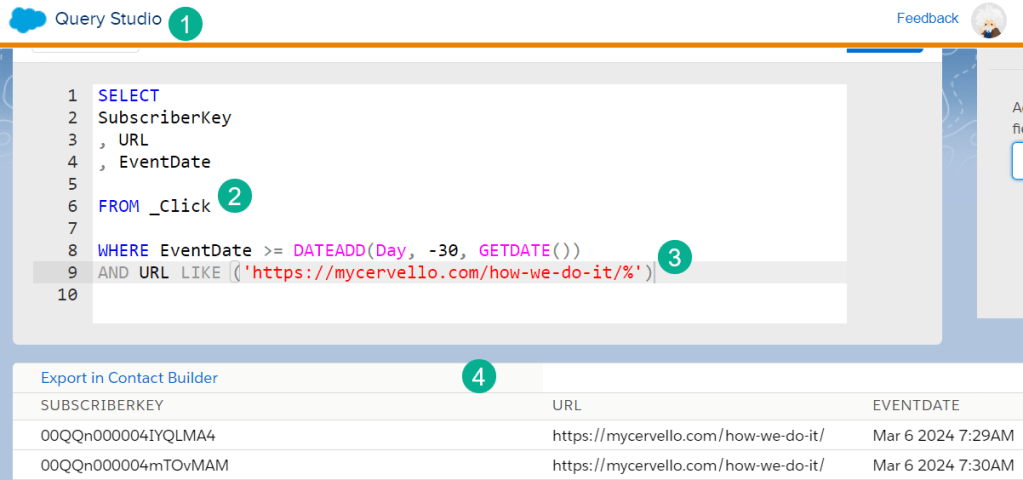Open the user avatar profile menu
Viewport: 1023px width, 480px height.
click(988, 21)
